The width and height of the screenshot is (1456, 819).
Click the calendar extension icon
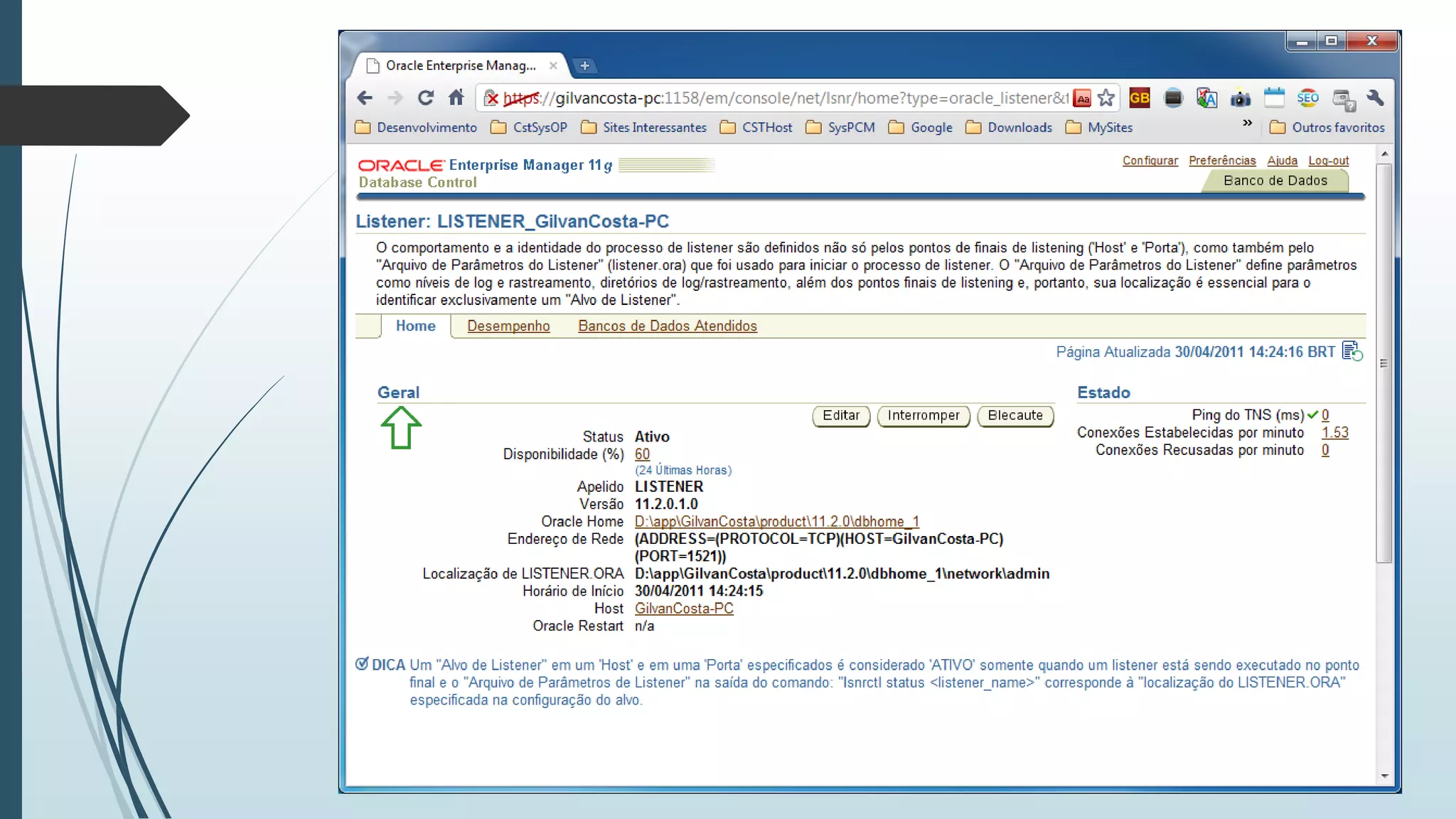[x=1274, y=98]
